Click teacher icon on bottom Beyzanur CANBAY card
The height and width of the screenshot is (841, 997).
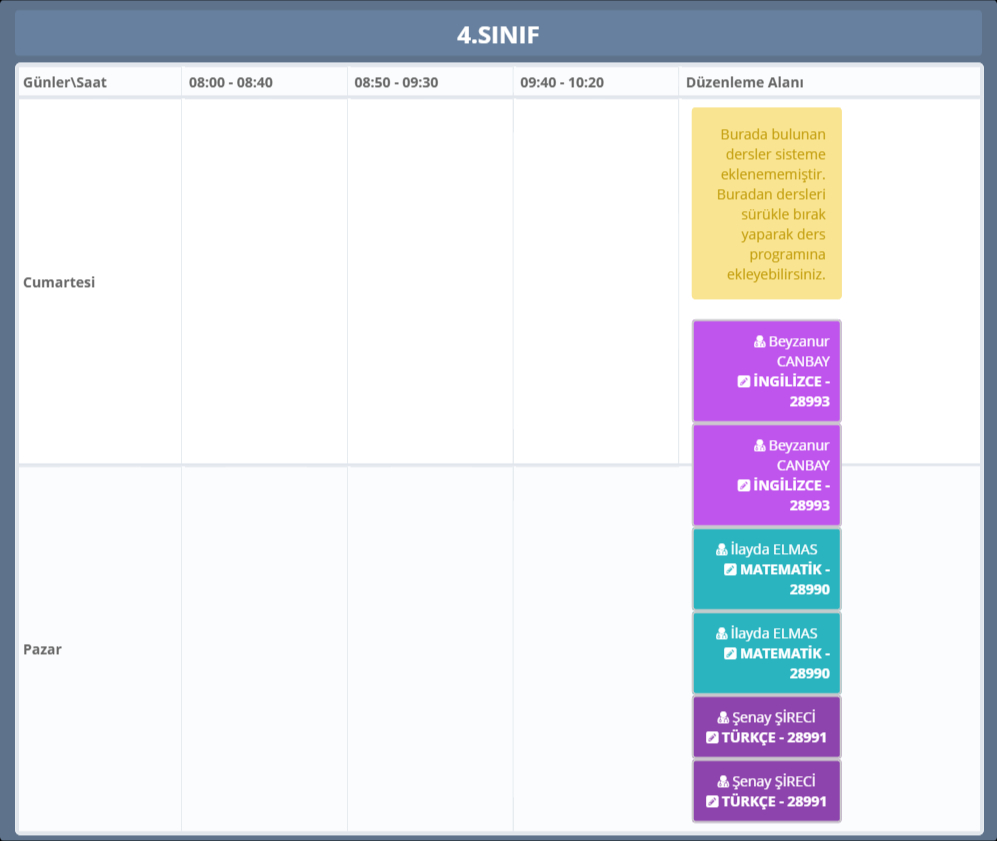[x=760, y=445]
